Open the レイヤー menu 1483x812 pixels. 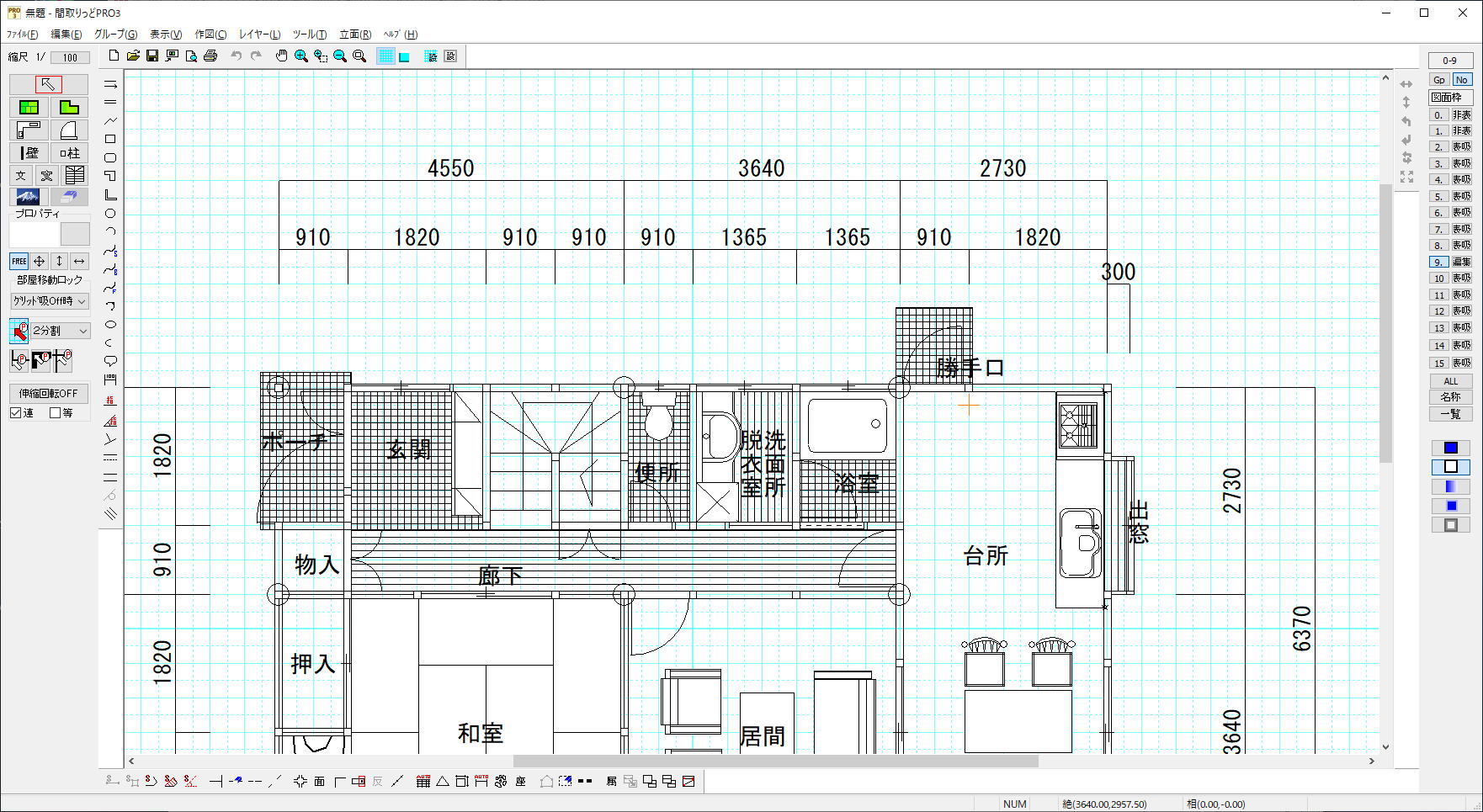point(259,34)
